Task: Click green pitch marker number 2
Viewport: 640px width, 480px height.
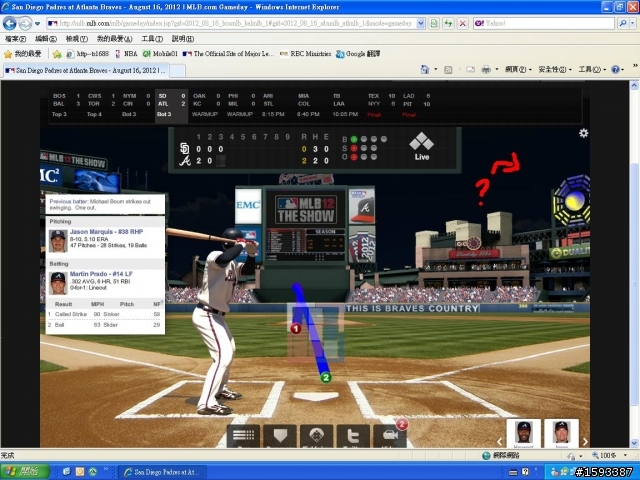Action: pos(326,378)
